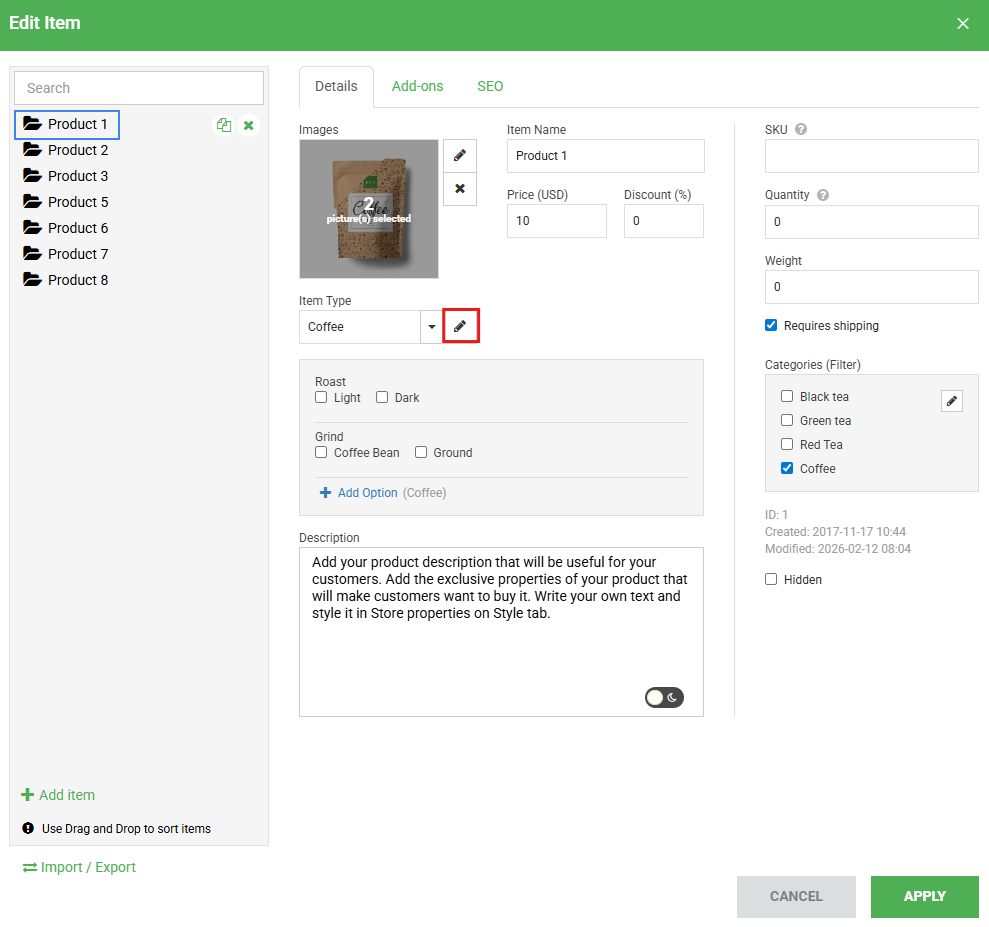Image resolution: width=989 pixels, height=927 pixels.
Task: Click the SKU help question mark icon
Action: (x=801, y=130)
